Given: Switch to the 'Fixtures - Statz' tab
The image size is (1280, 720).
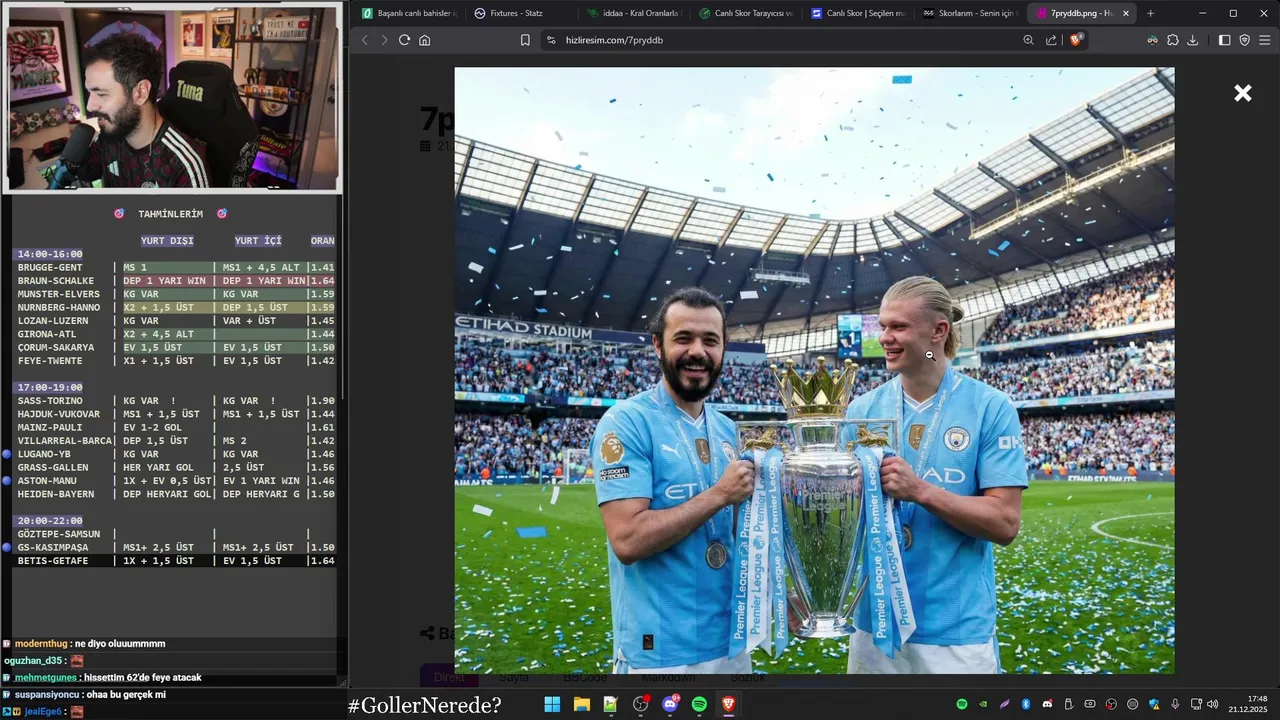Looking at the screenshot, I should click(521, 13).
